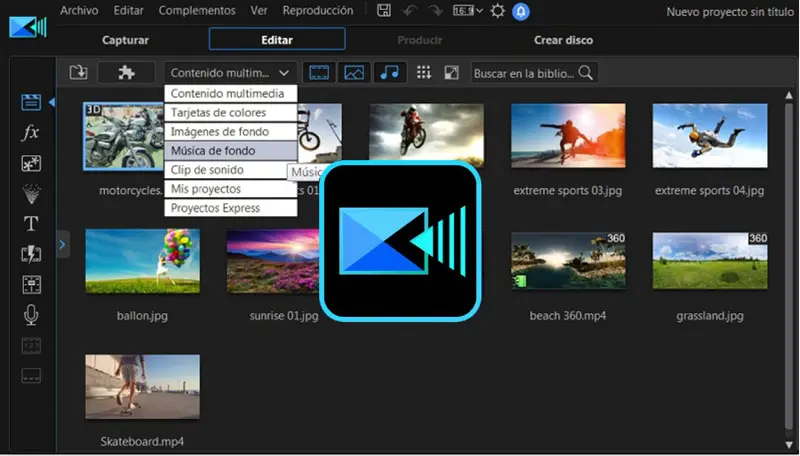The height and width of the screenshot is (456, 800).
Task: Open the Effects (fx) room
Action: 31,132
